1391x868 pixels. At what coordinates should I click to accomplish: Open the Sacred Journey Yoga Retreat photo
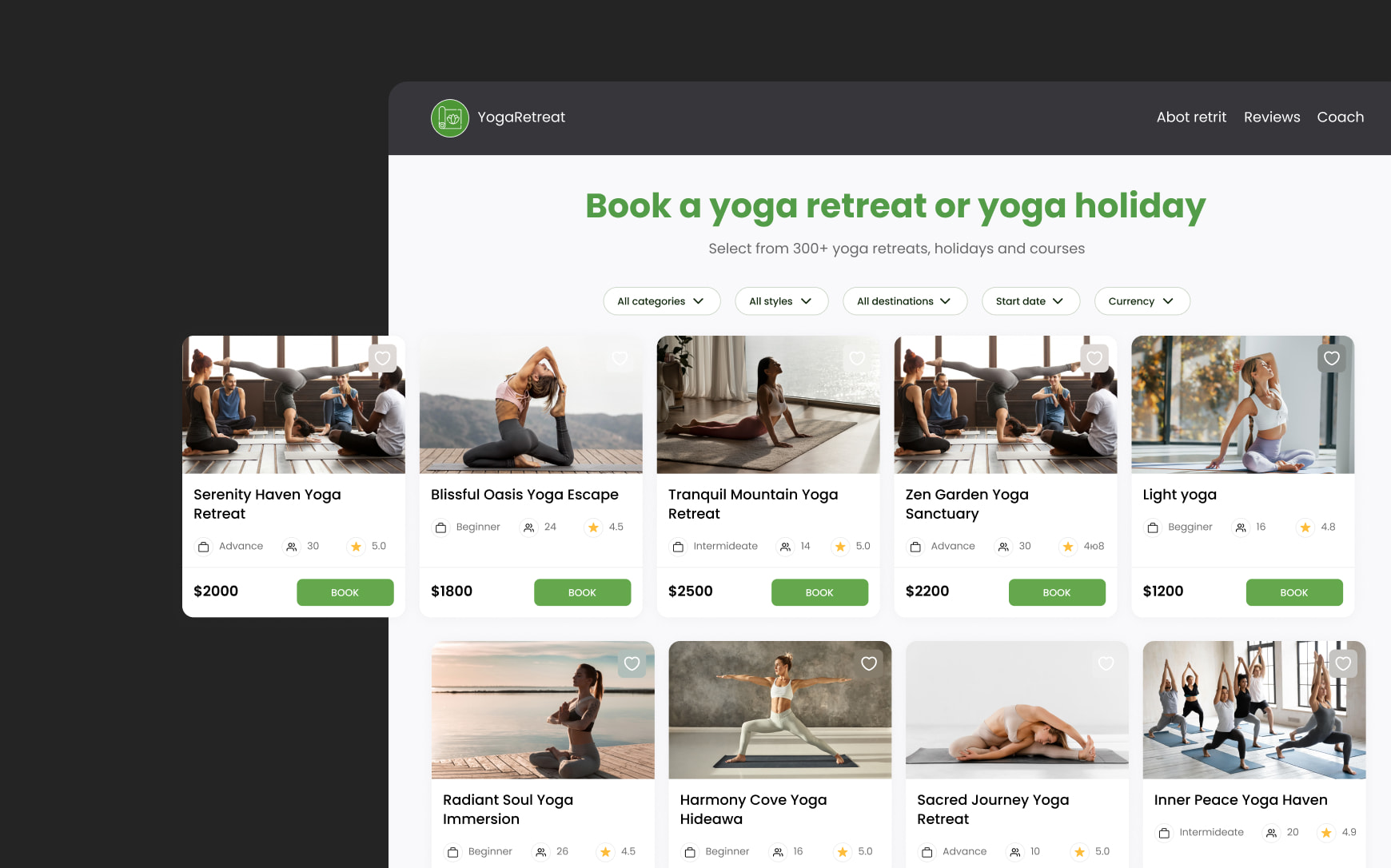click(1017, 710)
